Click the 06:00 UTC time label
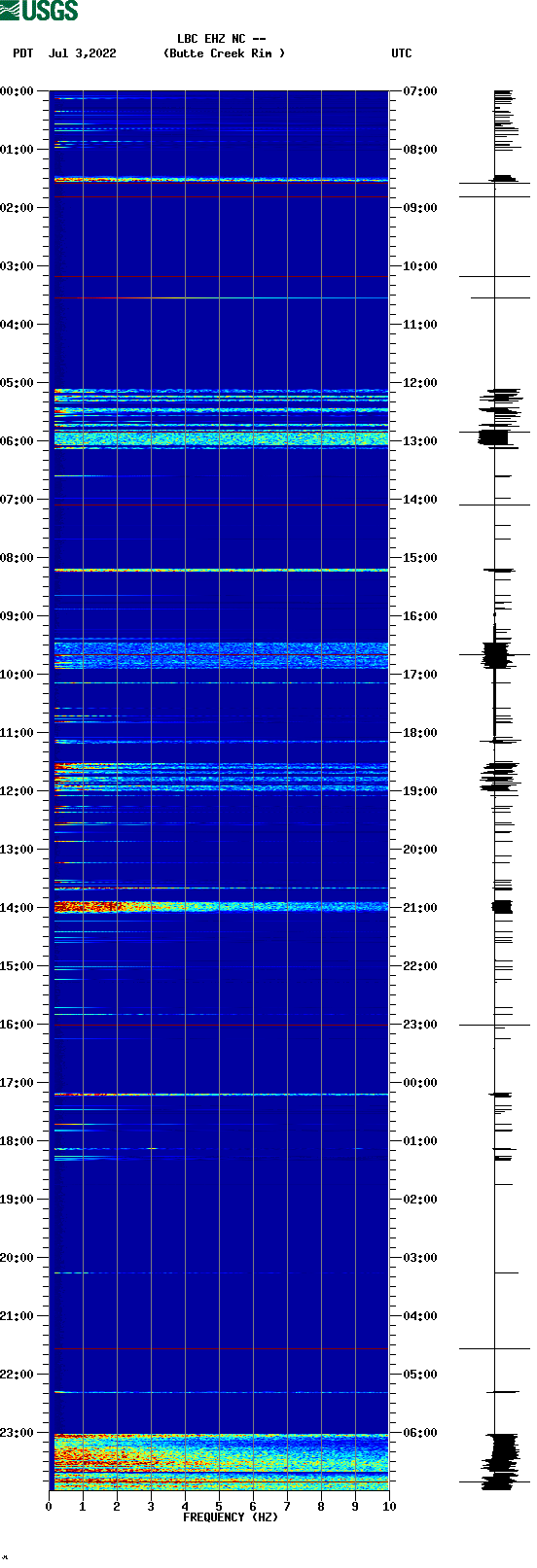Screen dimensions: 537x1568 [x=420, y=1433]
